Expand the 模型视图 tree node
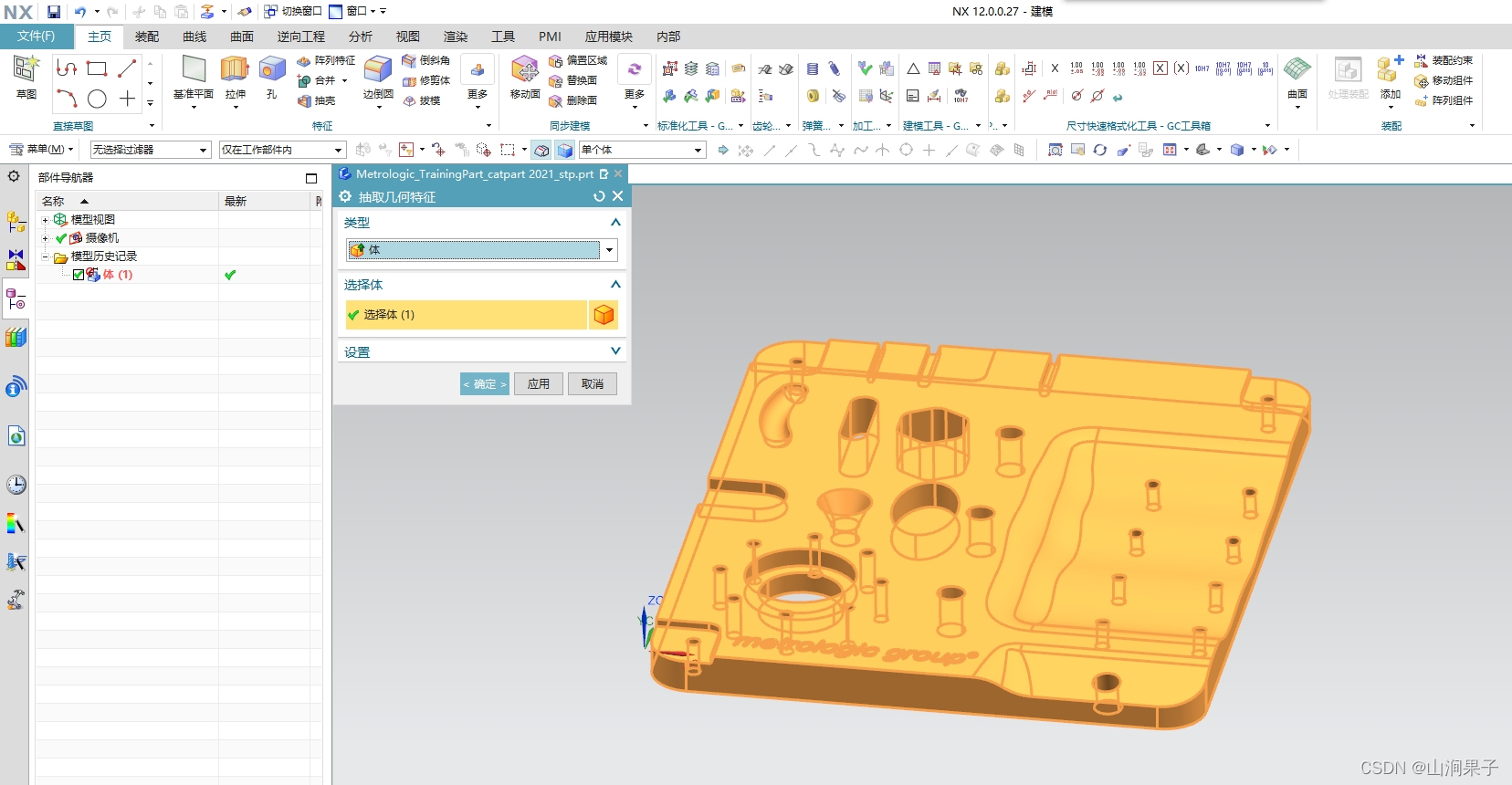 pyautogui.click(x=45, y=220)
